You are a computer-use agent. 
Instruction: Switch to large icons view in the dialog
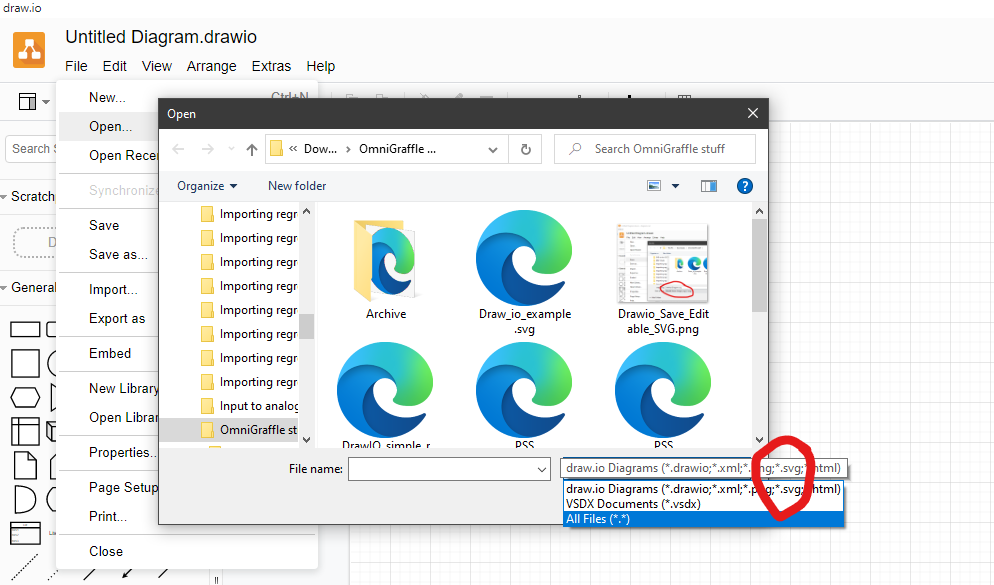pyautogui.click(x=654, y=186)
